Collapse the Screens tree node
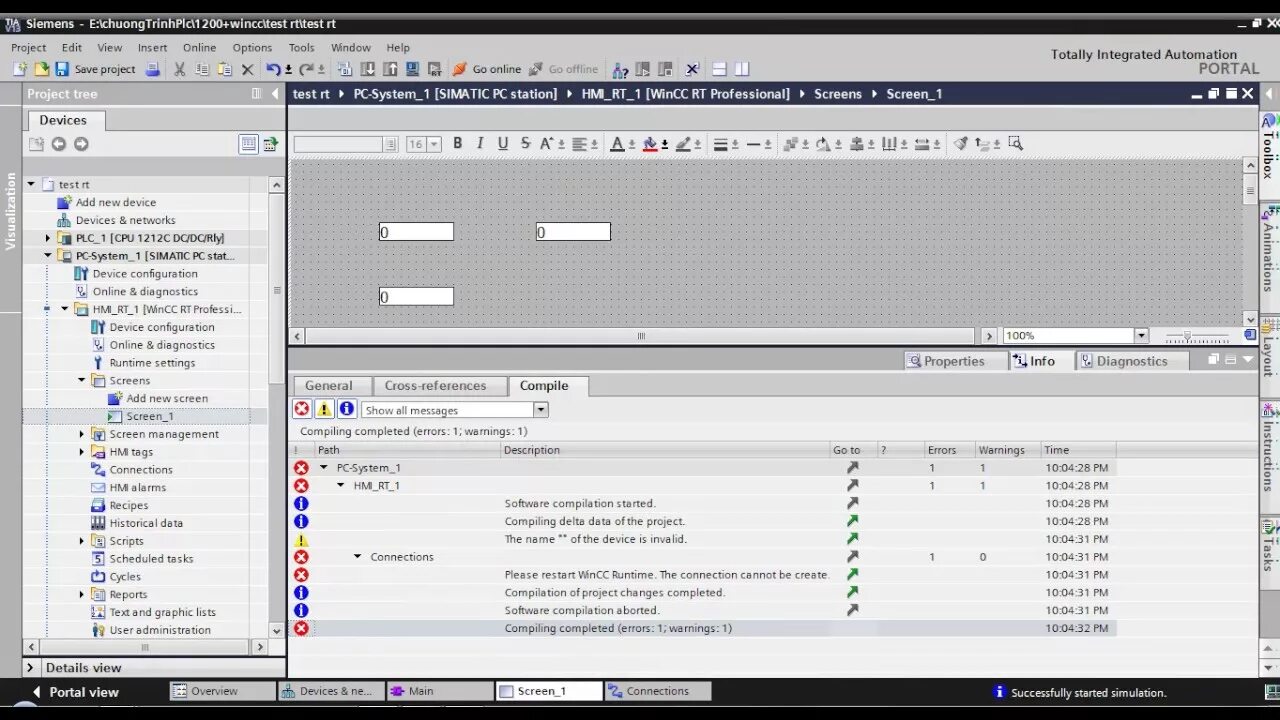The height and width of the screenshot is (720, 1280). click(82, 380)
